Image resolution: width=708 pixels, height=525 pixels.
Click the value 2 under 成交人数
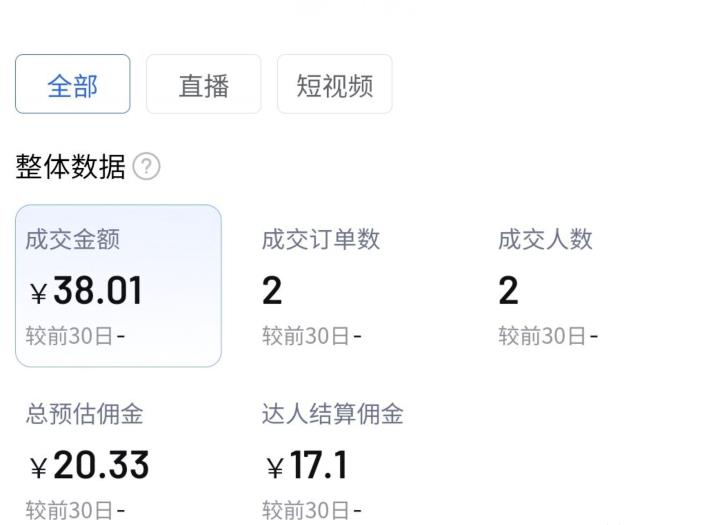point(508,291)
